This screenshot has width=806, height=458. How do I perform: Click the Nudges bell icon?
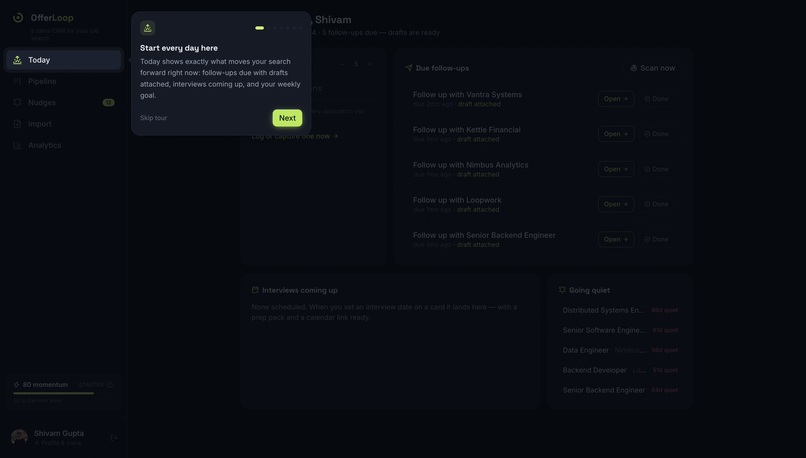(17, 102)
